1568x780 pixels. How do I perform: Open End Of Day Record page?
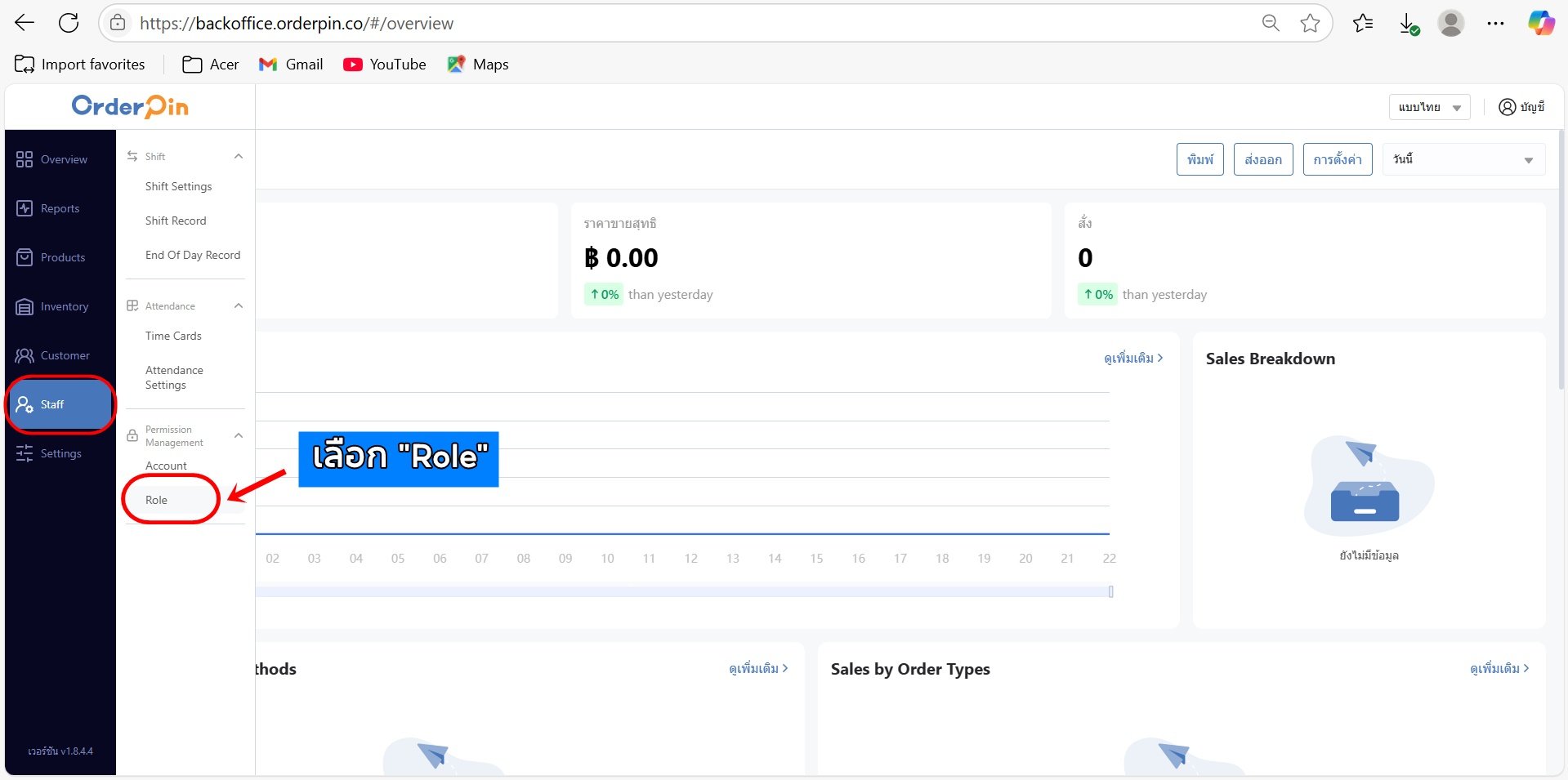tap(193, 255)
